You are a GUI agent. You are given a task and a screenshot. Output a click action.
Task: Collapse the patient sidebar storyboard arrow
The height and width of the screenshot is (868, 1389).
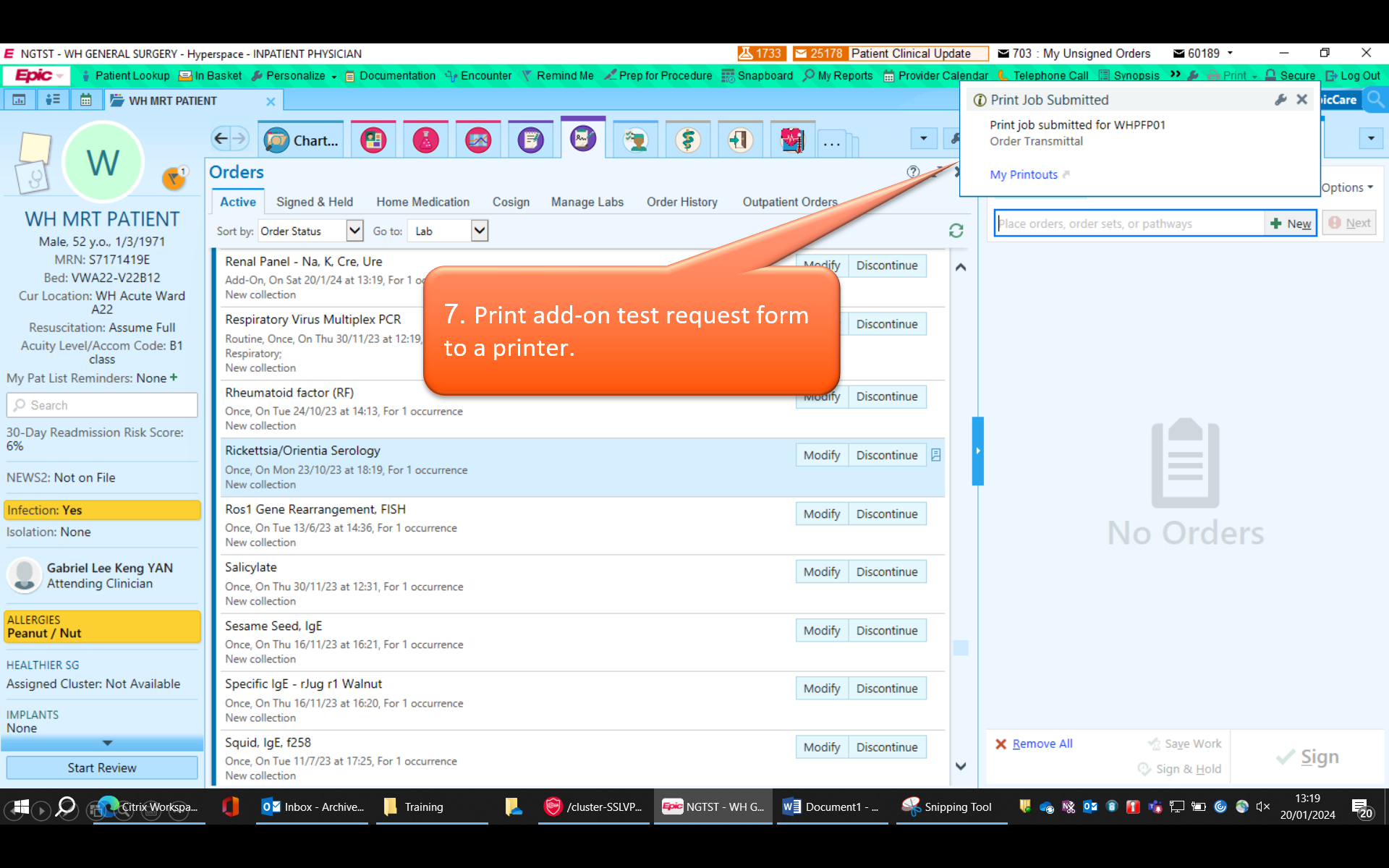[107, 743]
